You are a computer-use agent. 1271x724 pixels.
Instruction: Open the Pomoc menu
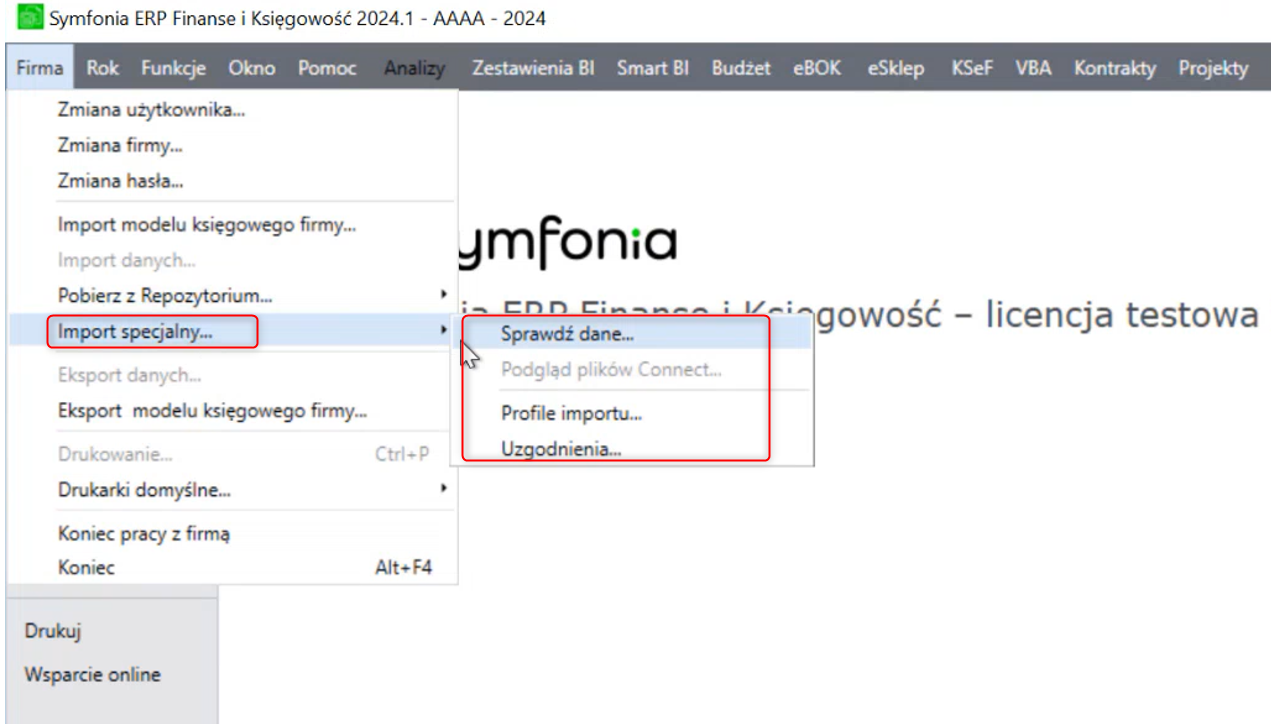327,68
